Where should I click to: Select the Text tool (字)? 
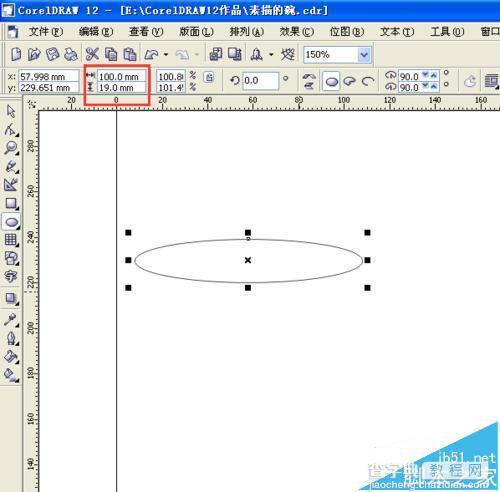[11, 276]
